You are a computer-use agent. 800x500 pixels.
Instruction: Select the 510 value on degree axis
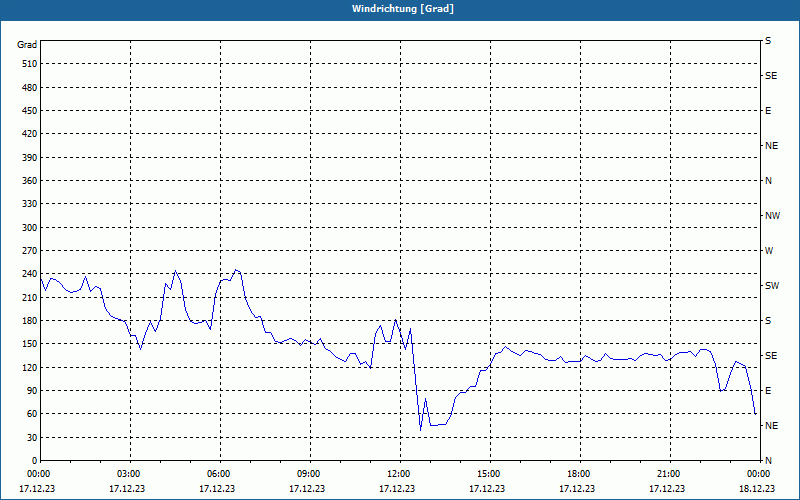coord(30,64)
